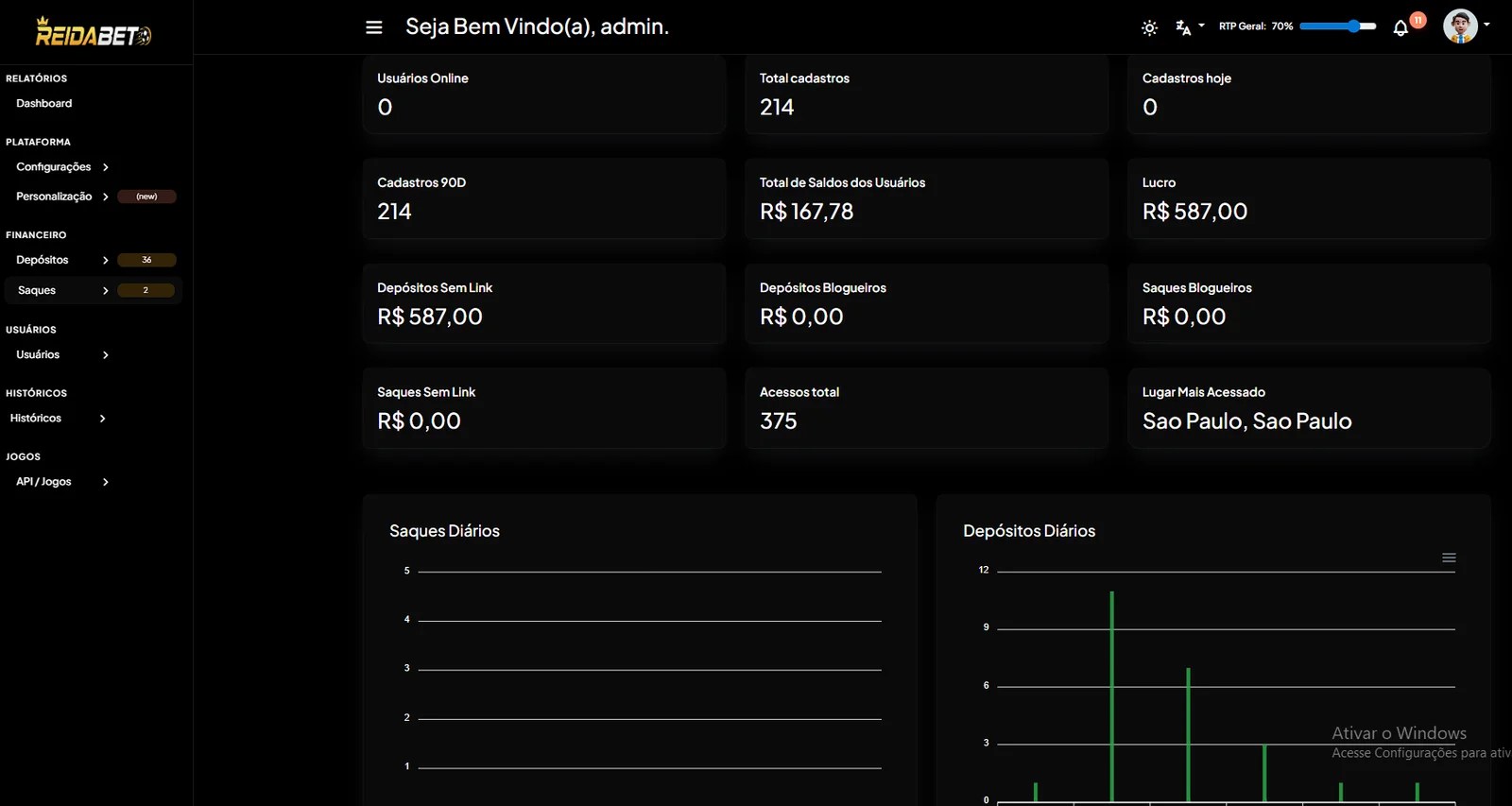The image size is (1512, 806).
Task: Click the profile dropdown arrow
Action: click(1486, 25)
